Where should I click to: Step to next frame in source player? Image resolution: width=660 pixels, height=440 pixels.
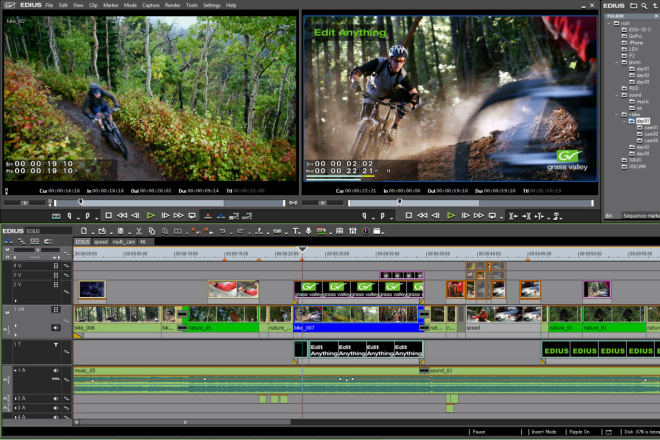point(165,216)
